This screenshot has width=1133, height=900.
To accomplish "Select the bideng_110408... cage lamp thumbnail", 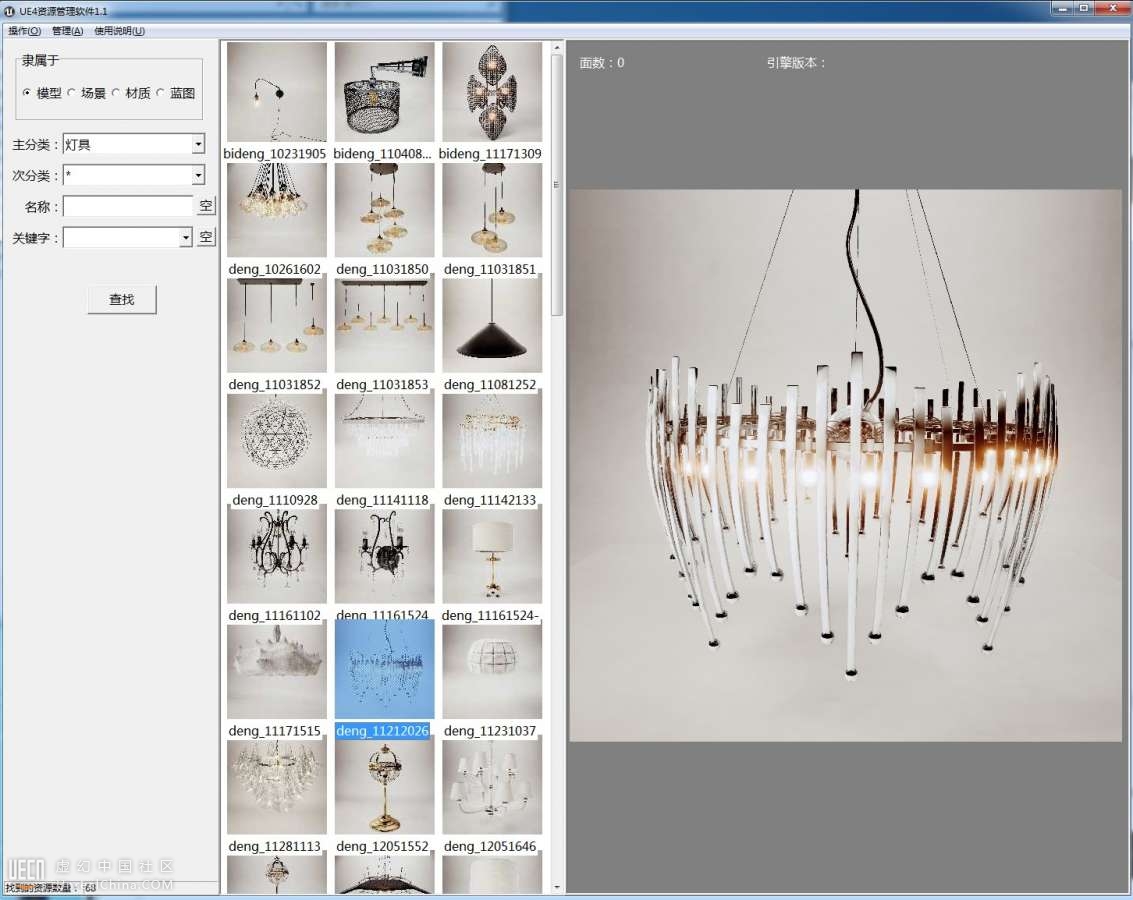I will point(384,92).
